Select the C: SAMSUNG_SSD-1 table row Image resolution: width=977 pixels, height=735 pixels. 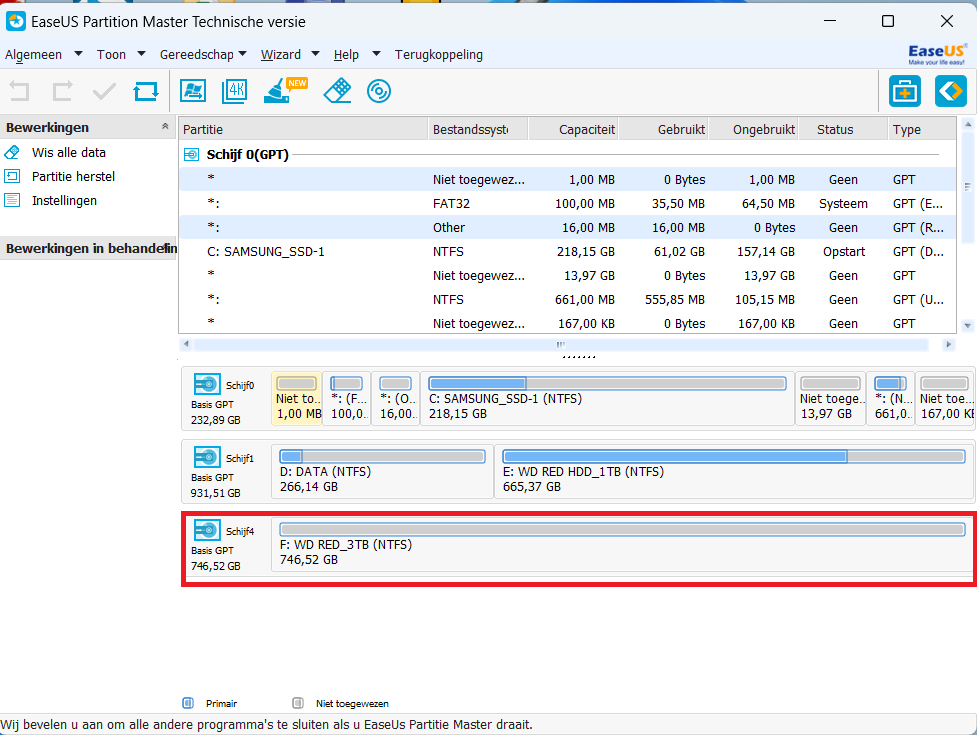(x=567, y=252)
